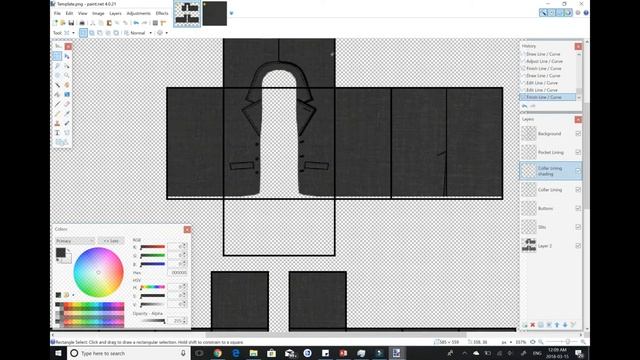Open the View menu
Image resolution: width=640 pixels, height=360 pixels.
tap(82, 13)
